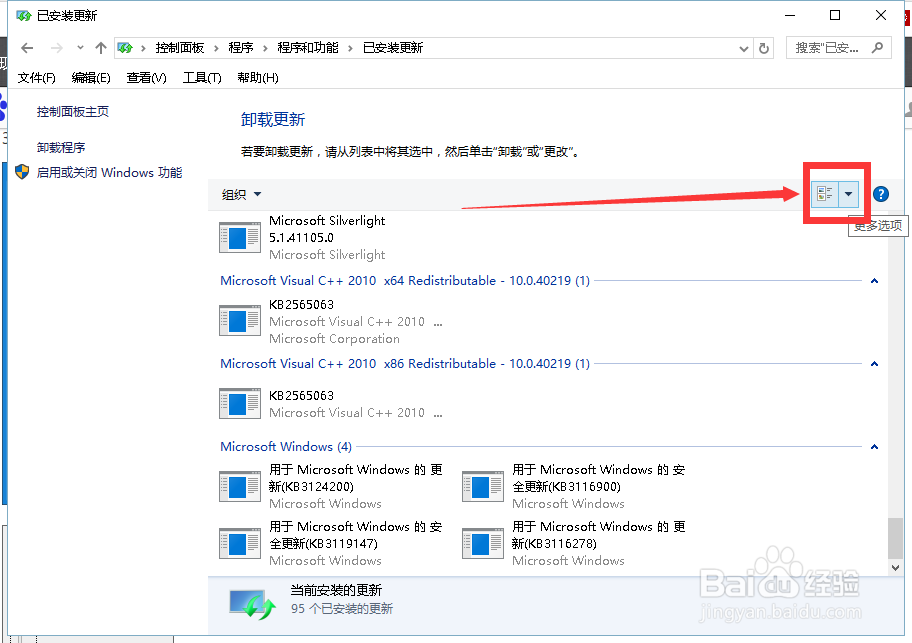The height and width of the screenshot is (643, 912).
Task: Click the search box for 已安装更新
Action: click(839, 48)
